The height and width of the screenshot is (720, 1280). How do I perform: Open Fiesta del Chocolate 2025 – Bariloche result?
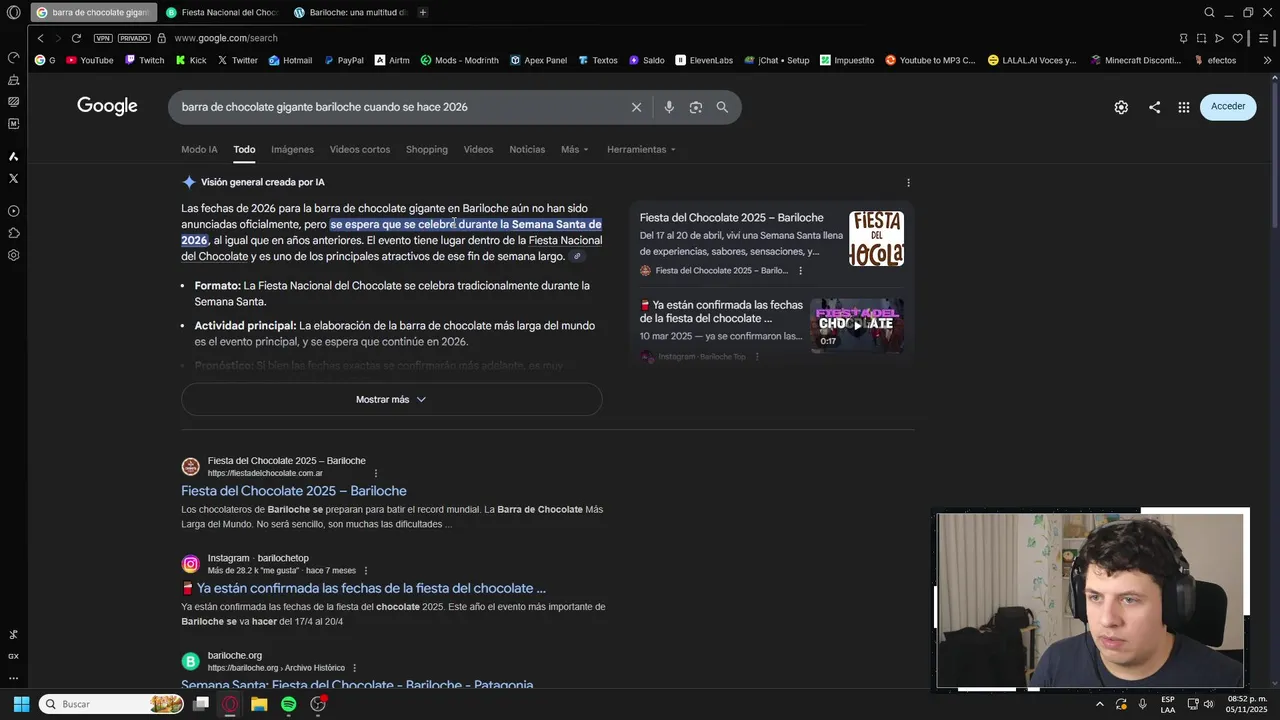[x=294, y=491]
